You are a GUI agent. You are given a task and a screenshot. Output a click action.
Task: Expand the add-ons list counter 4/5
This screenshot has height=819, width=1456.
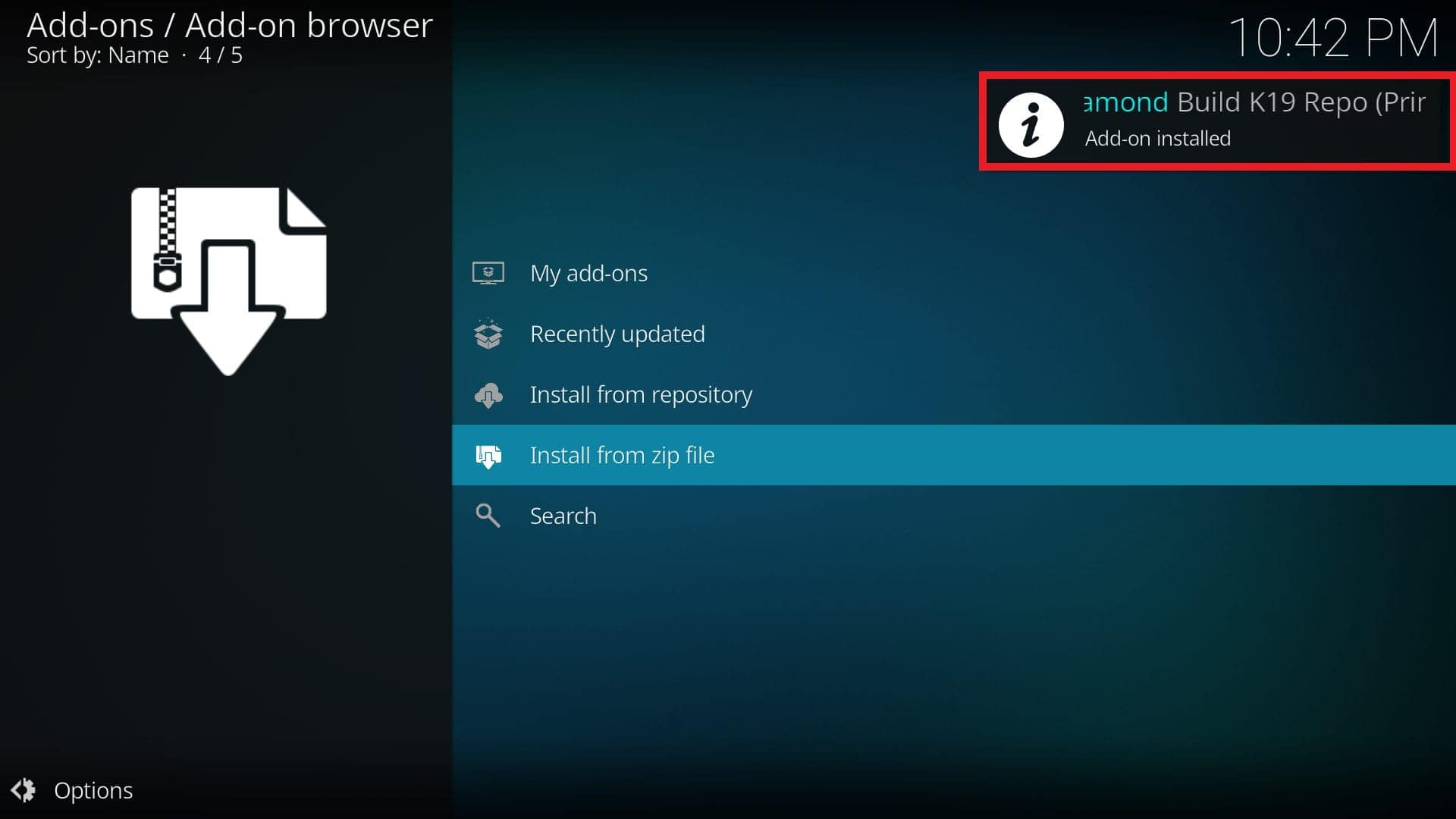tap(221, 54)
